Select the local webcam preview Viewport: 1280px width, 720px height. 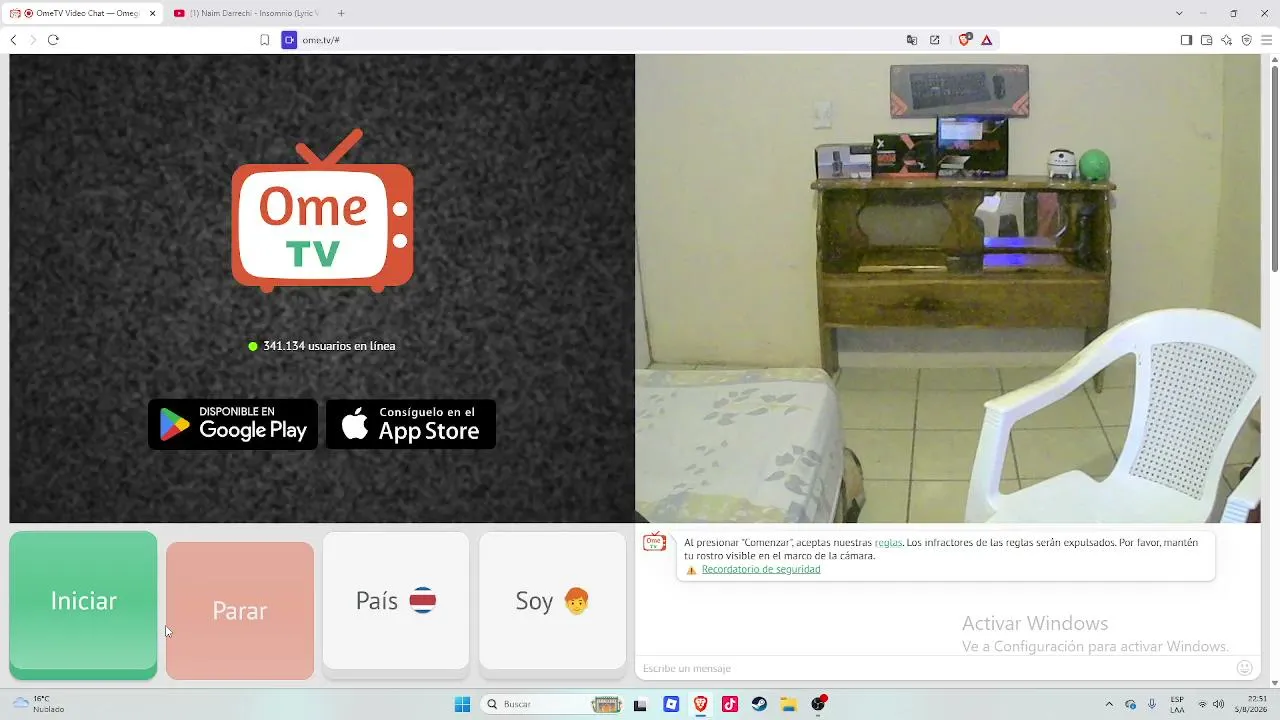[948, 288]
